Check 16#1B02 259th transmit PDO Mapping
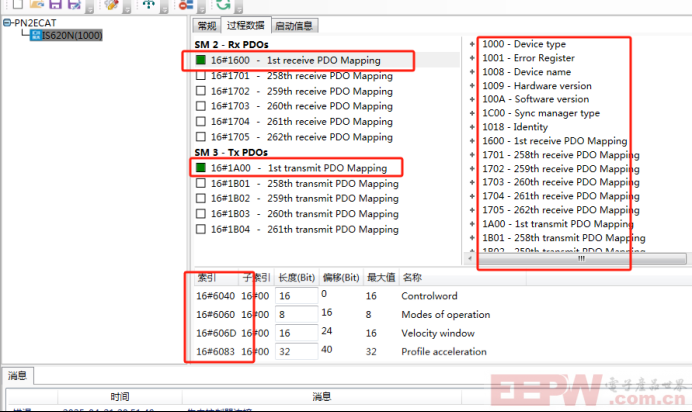The height and width of the screenshot is (412, 692). click(x=201, y=198)
